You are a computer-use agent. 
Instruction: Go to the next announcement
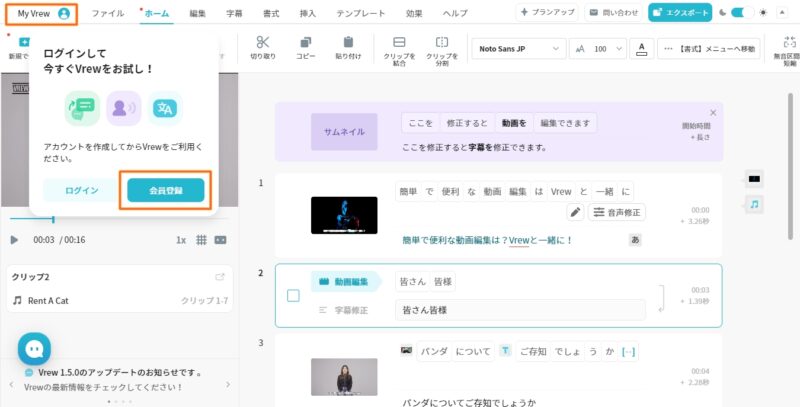pyautogui.click(x=228, y=384)
